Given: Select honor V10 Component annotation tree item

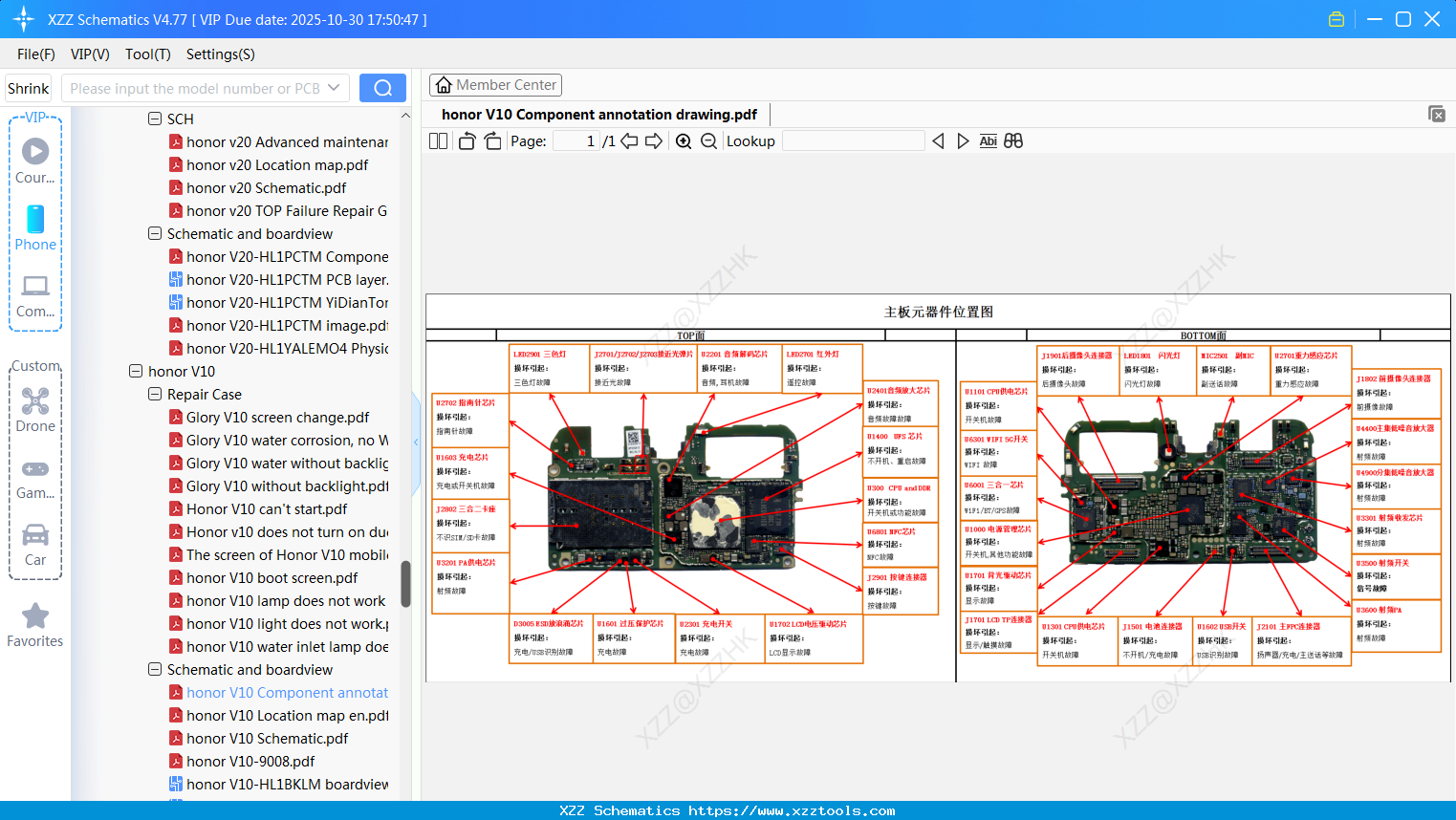Looking at the screenshot, I should [x=288, y=692].
